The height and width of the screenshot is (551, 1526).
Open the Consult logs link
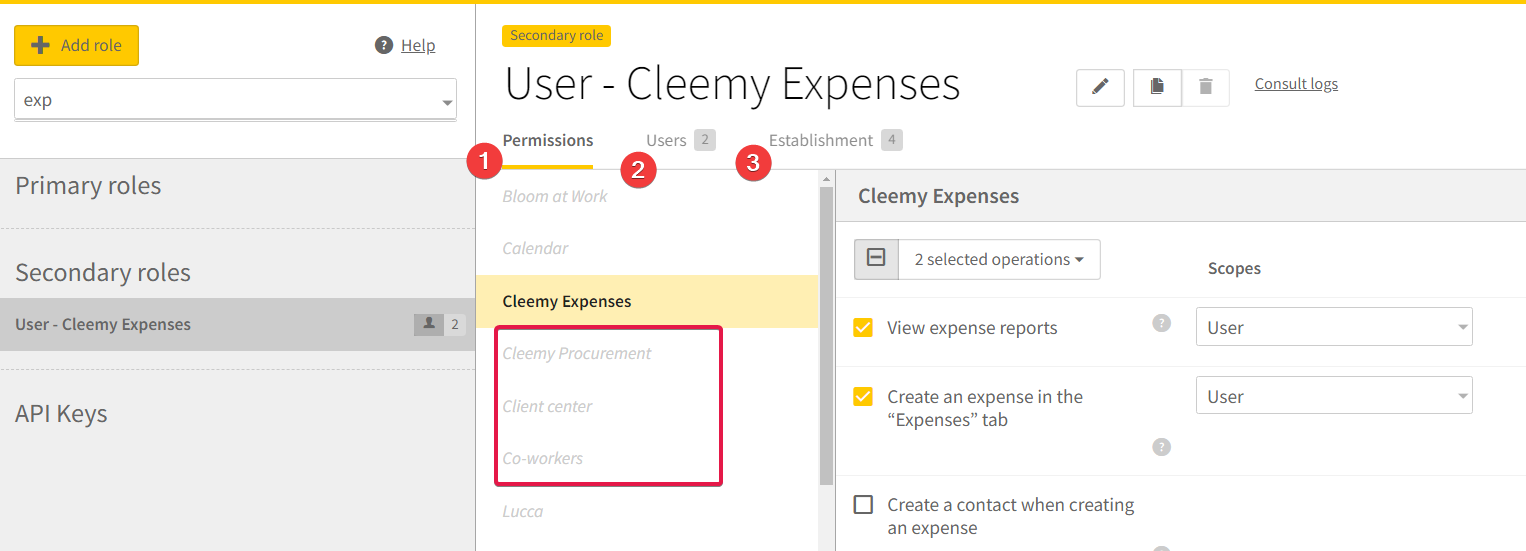1296,84
